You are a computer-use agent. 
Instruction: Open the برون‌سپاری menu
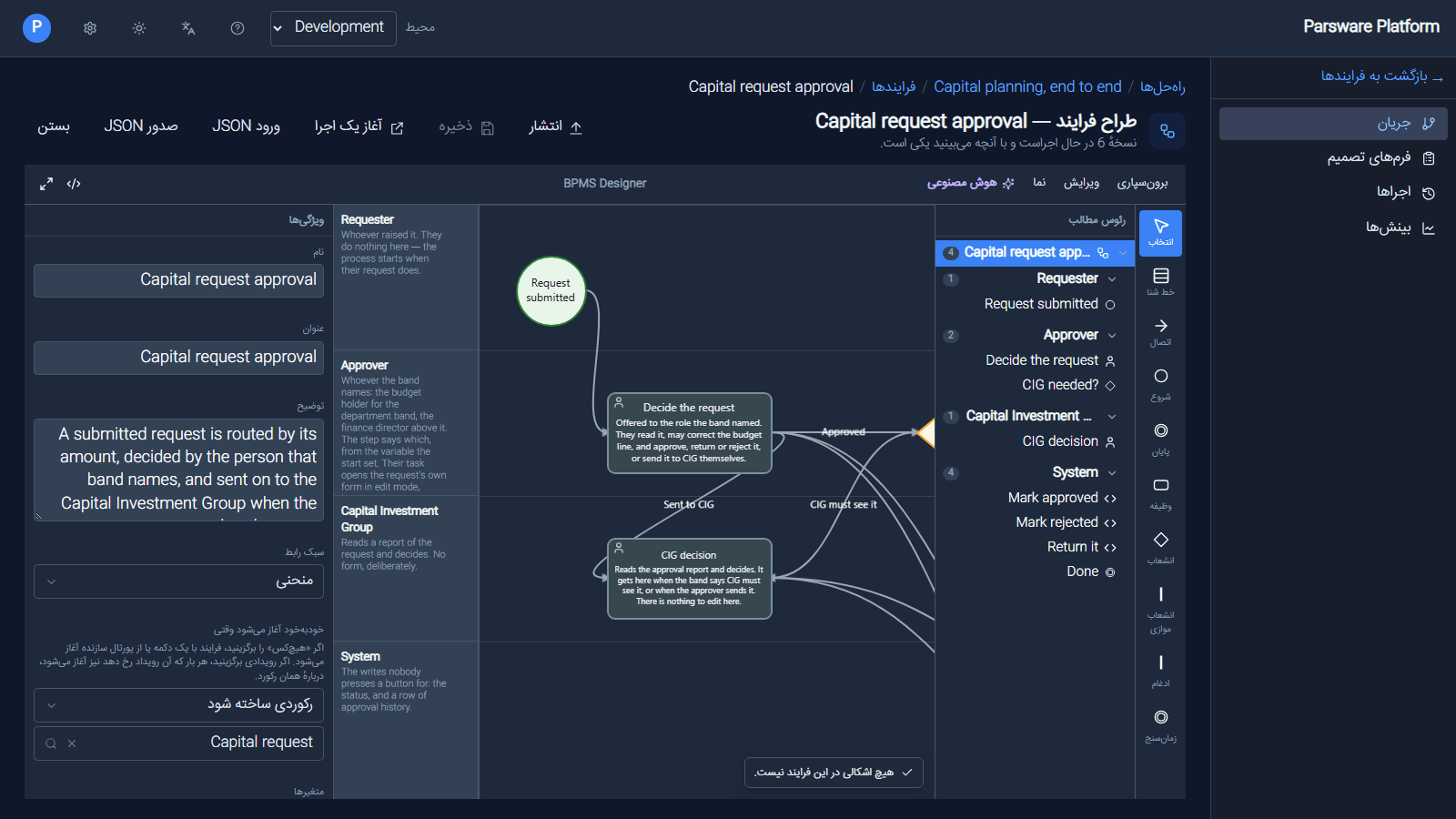click(1142, 183)
